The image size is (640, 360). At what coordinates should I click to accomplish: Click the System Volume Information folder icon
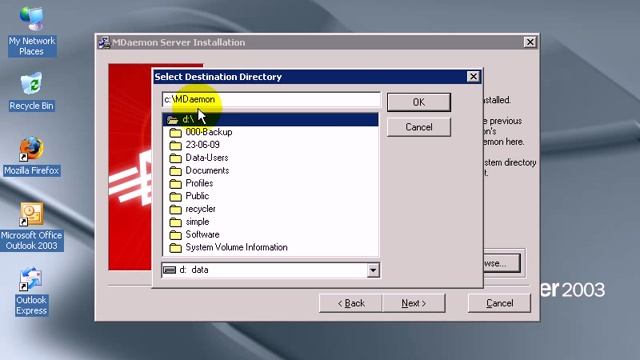176,247
